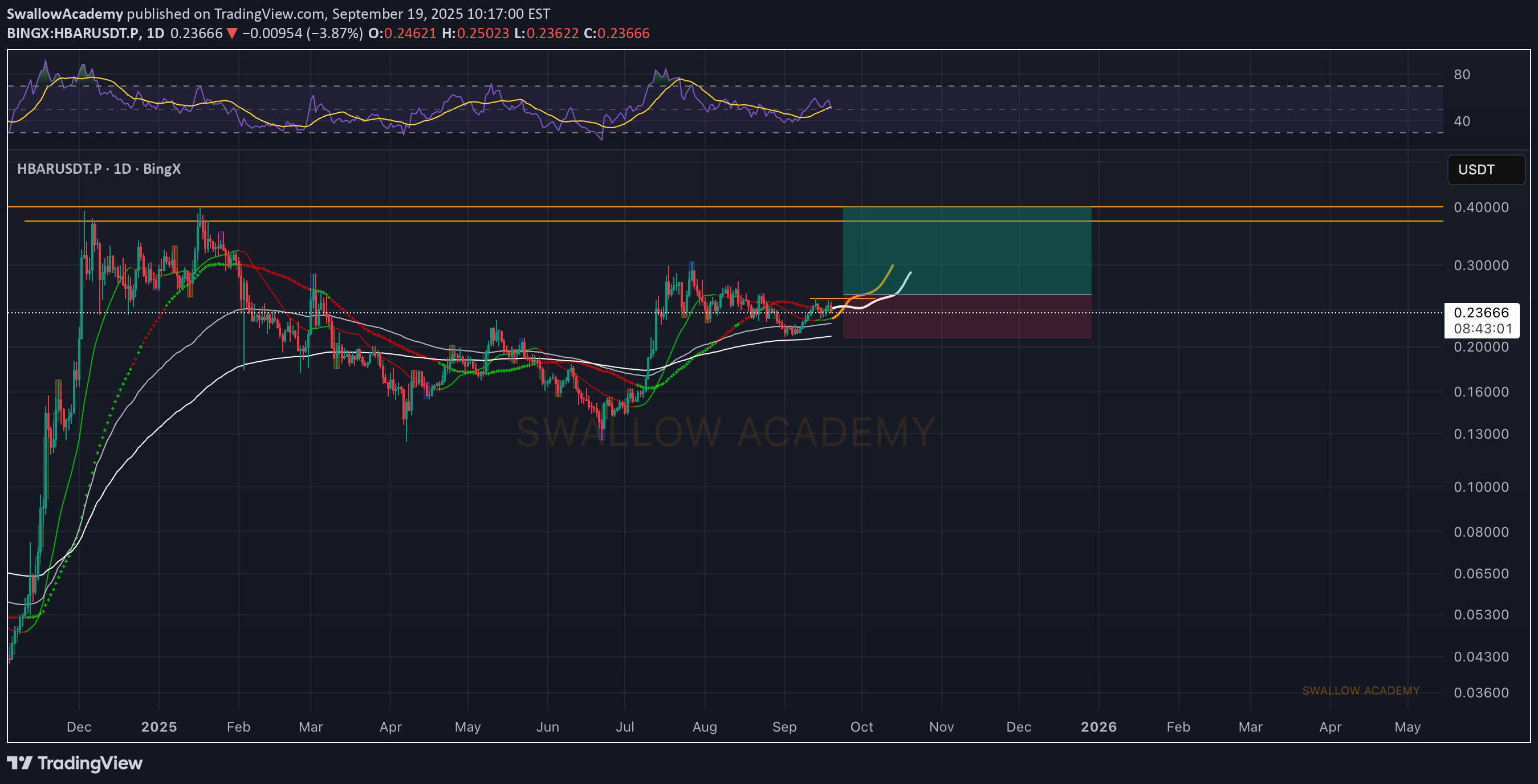Click the Nov time axis label
Screen dimensions: 1538x784
[x=942, y=726]
